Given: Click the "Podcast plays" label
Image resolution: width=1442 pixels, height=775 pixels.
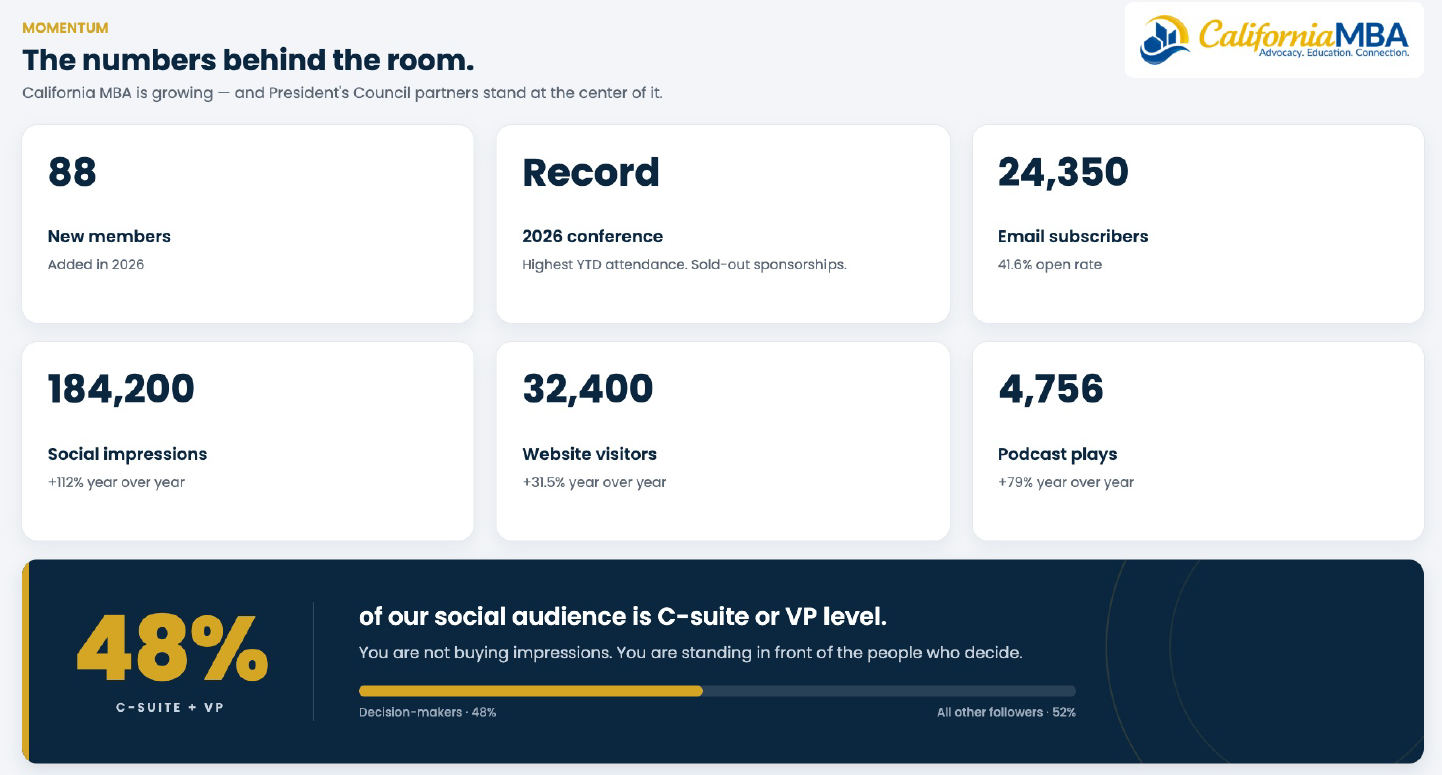Looking at the screenshot, I should point(1057,454).
